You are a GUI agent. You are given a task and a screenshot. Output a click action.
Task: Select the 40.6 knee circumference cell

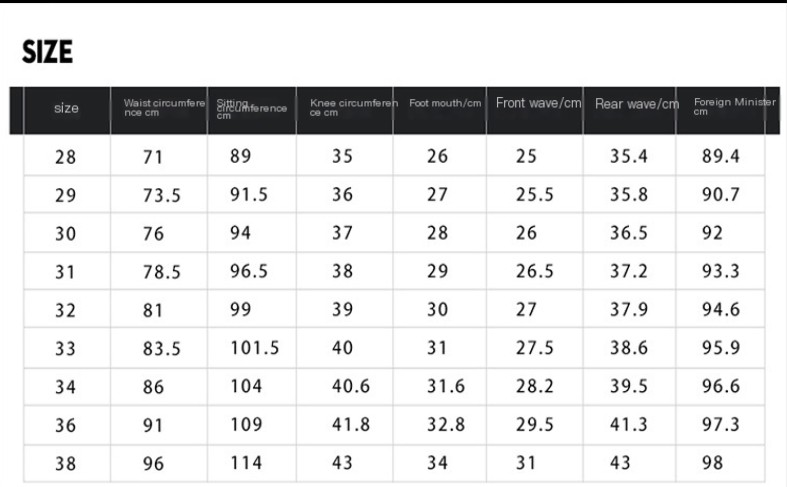pyautogui.click(x=351, y=386)
